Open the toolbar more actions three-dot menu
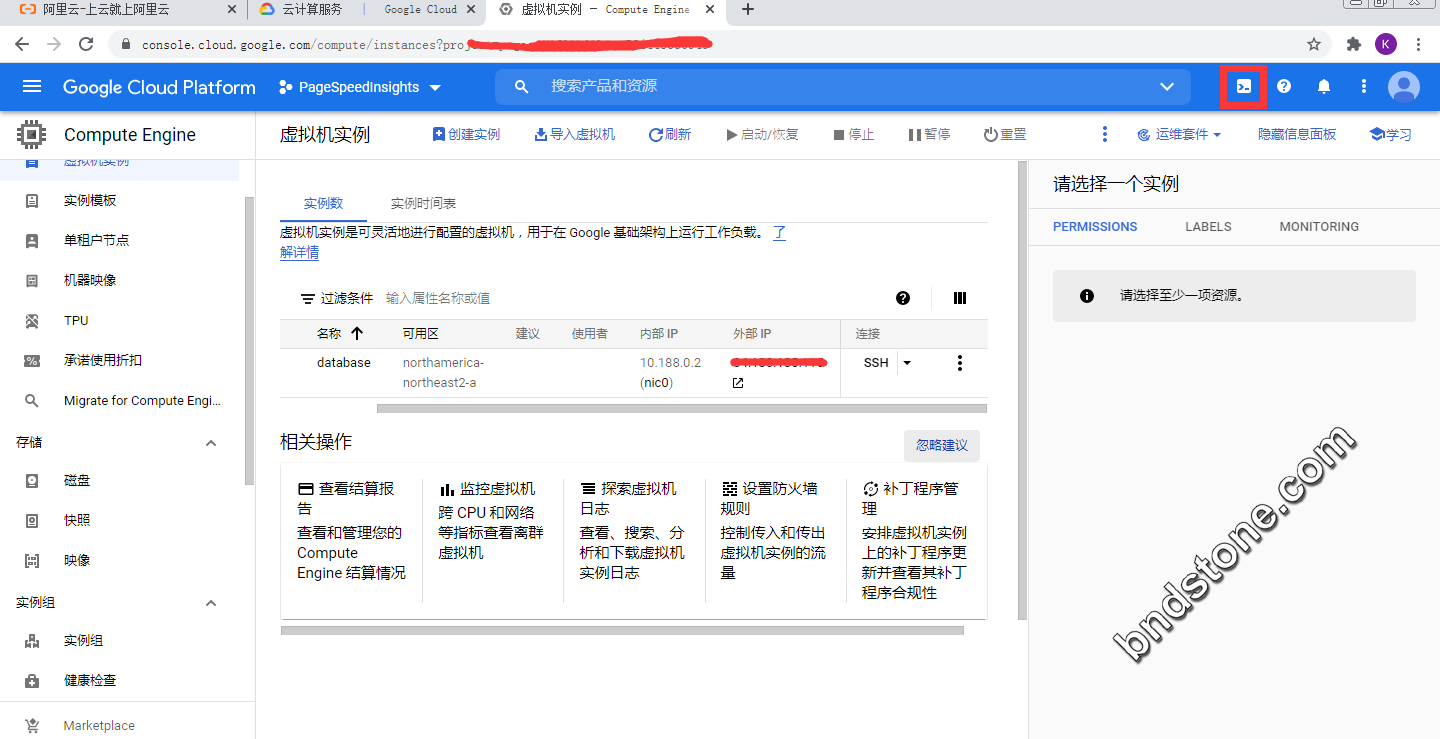Viewport: 1440px width, 739px height. tap(1105, 134)
